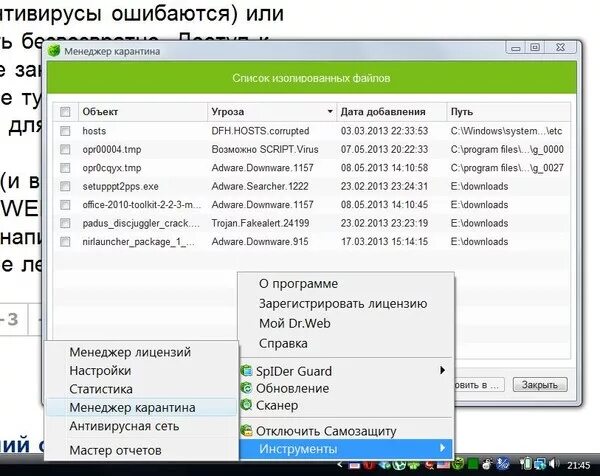Check the box for opr00004.tmp
Image resolution: width=600 pixels, height=476 pixels.
pyautogui.click(x=65, y=149)
